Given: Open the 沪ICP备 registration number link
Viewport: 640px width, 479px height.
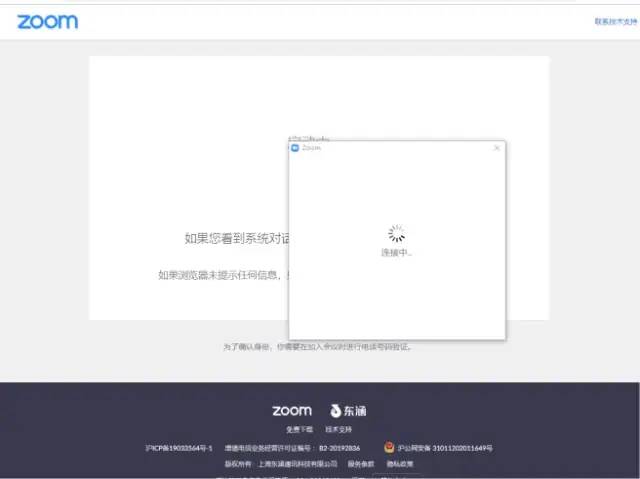Looking at the screenshot, I should pos(179,448).
